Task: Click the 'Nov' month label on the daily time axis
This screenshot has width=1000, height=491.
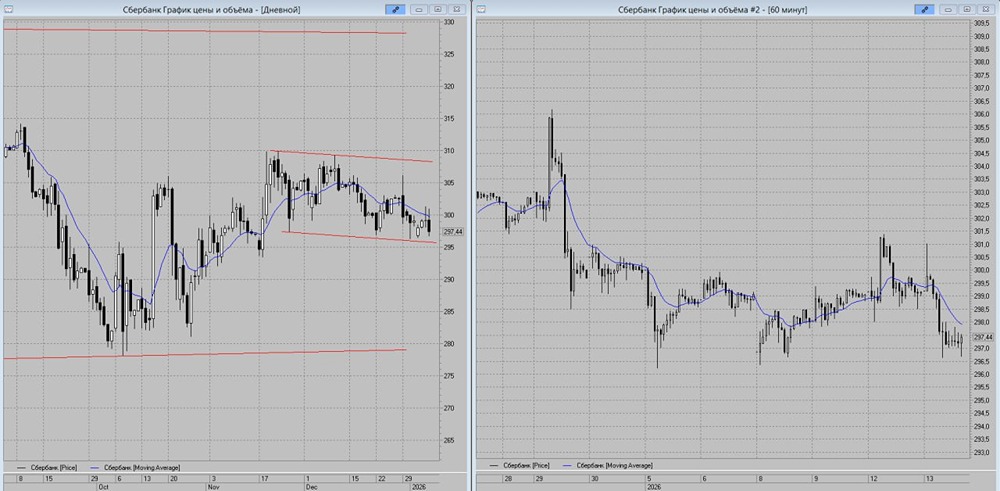Action: (x=212, y=486)
